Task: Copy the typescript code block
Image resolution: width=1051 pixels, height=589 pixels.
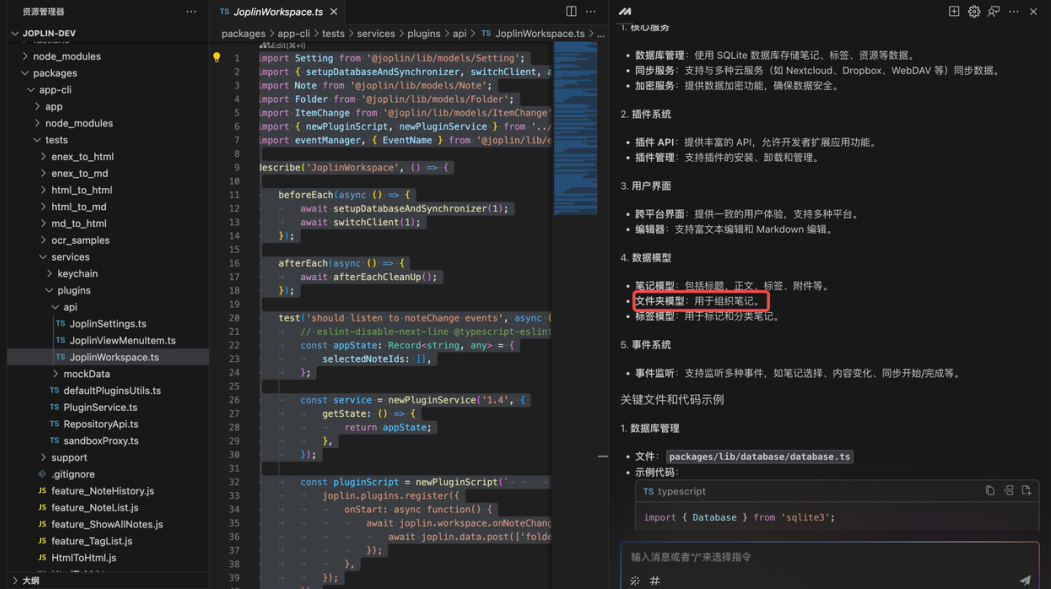Action: 990,491
